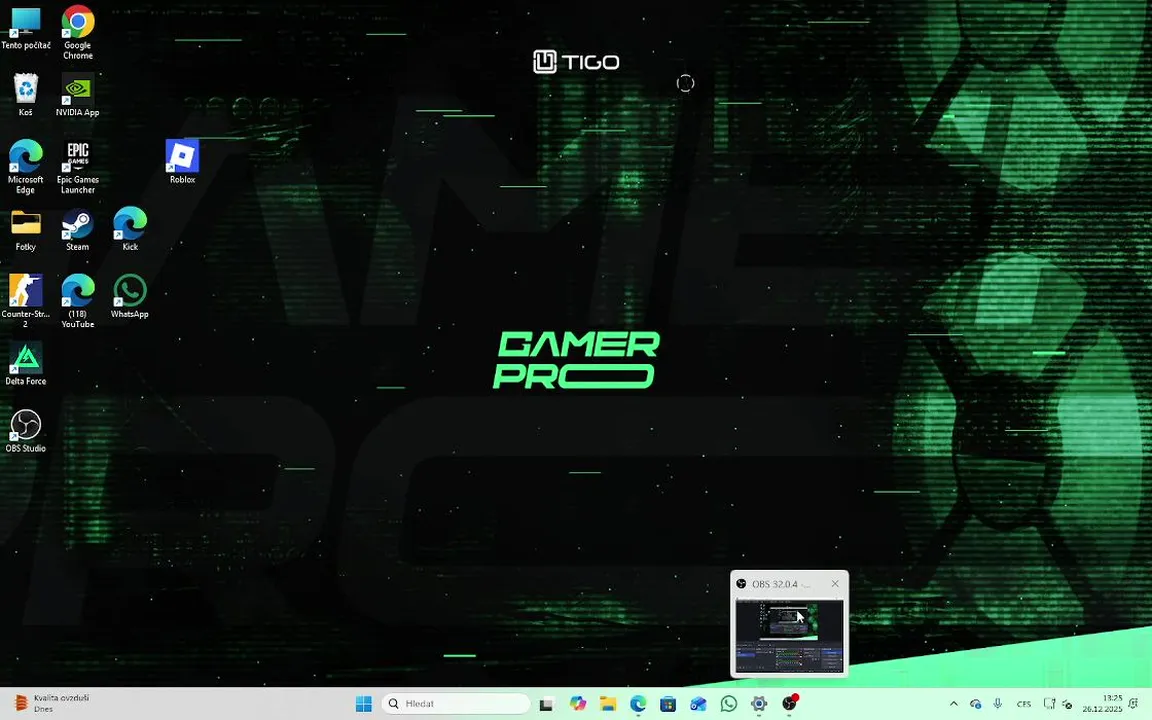This screenshot has height=720, width=1152.
Task: Select the Kick desktop shortcut
Action: (130, 230)
